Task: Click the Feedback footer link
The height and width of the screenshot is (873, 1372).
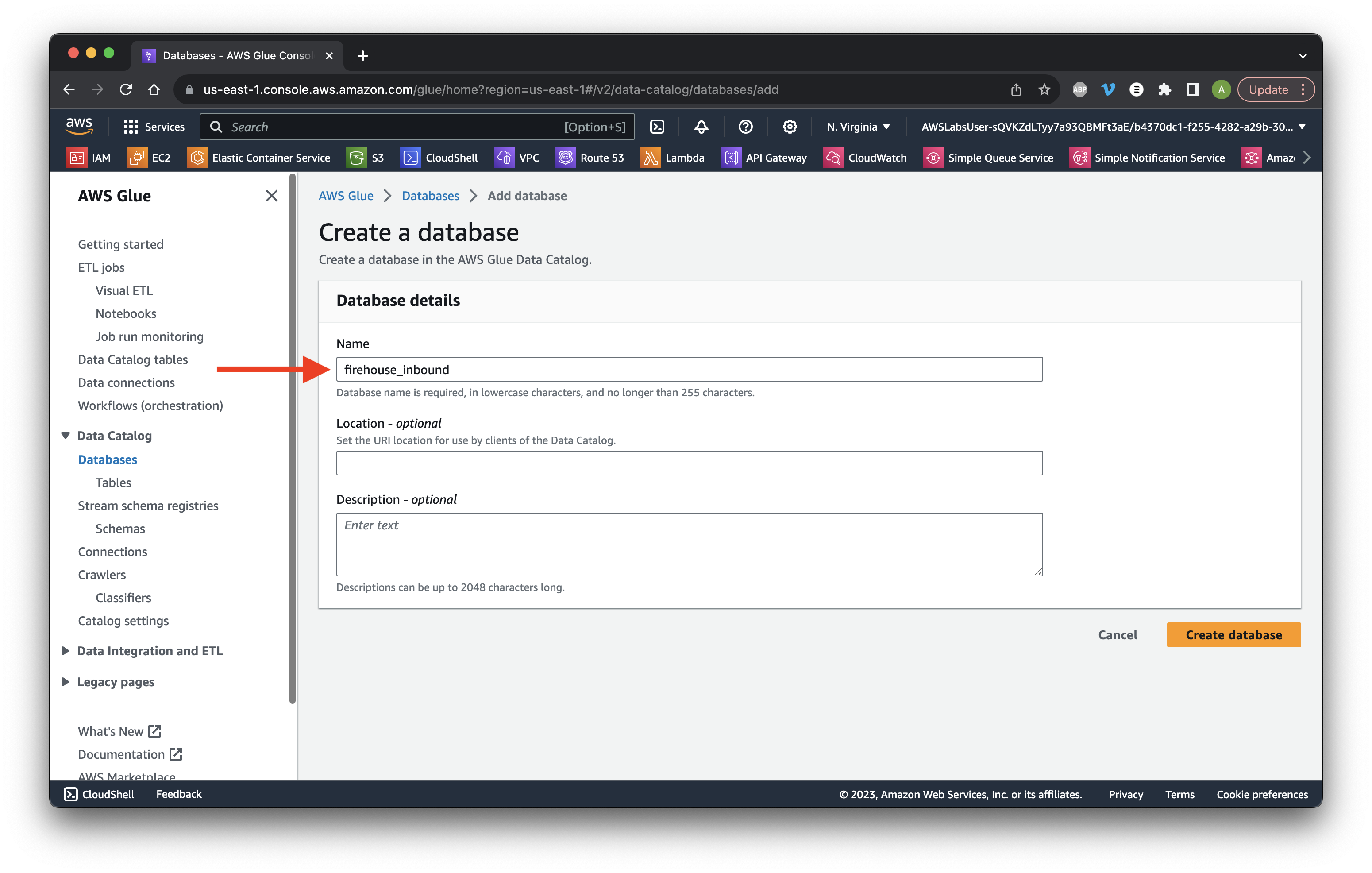Action: pos(178,794)
